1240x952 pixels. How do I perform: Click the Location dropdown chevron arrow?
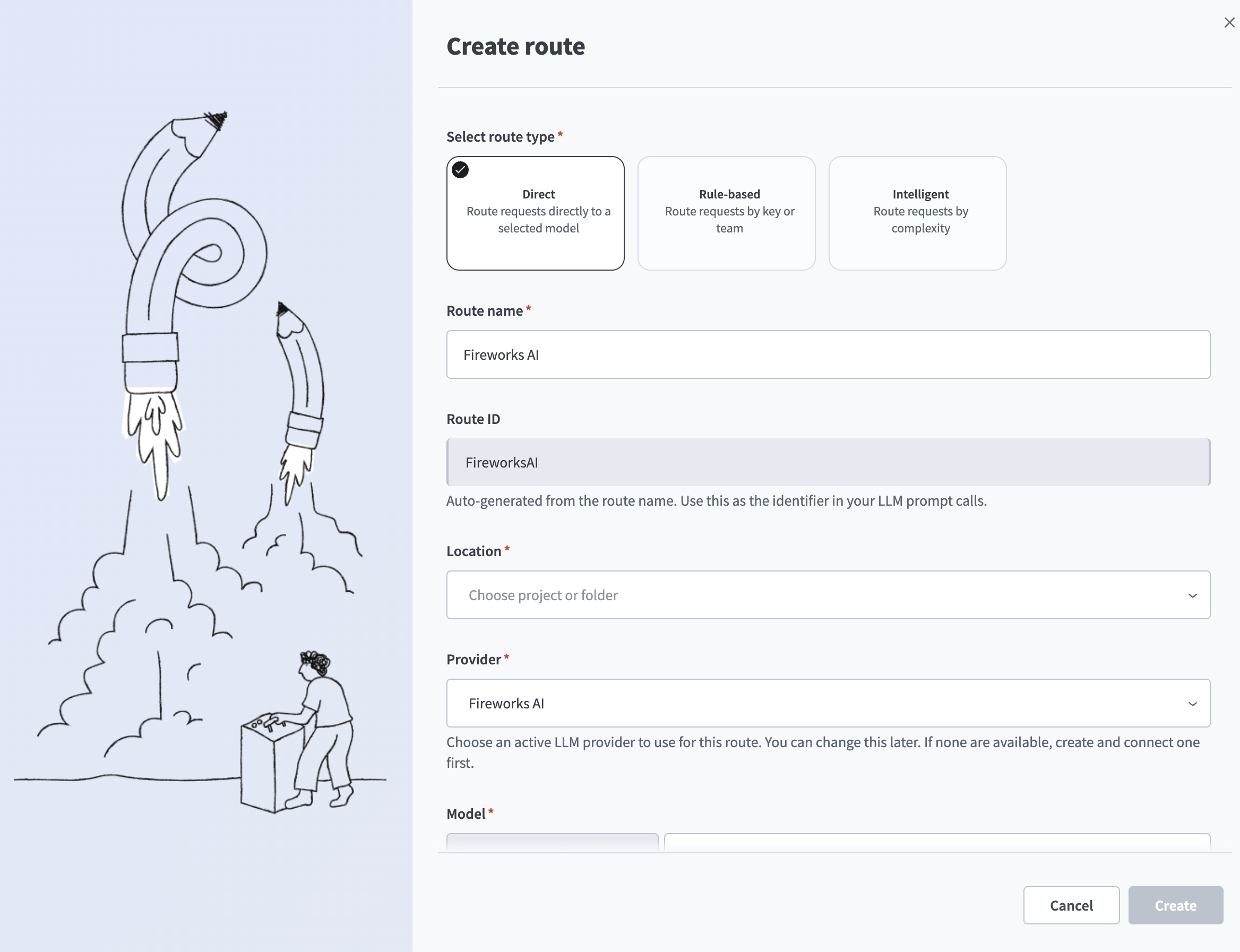pyautogui.click(x=1192, y=595)
